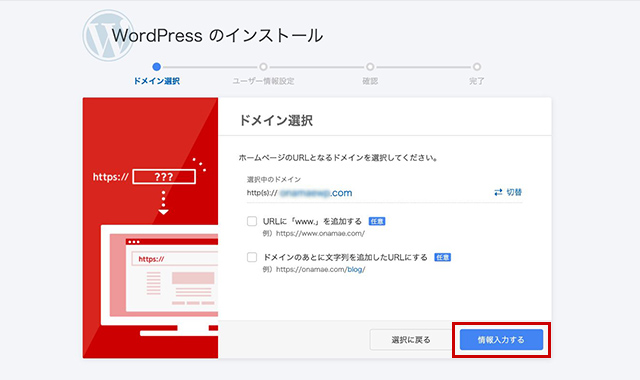Screen dimensions: 640x380
Task: Click the progress circle above ユーザー情報設定
Action: tap(263, 67)
